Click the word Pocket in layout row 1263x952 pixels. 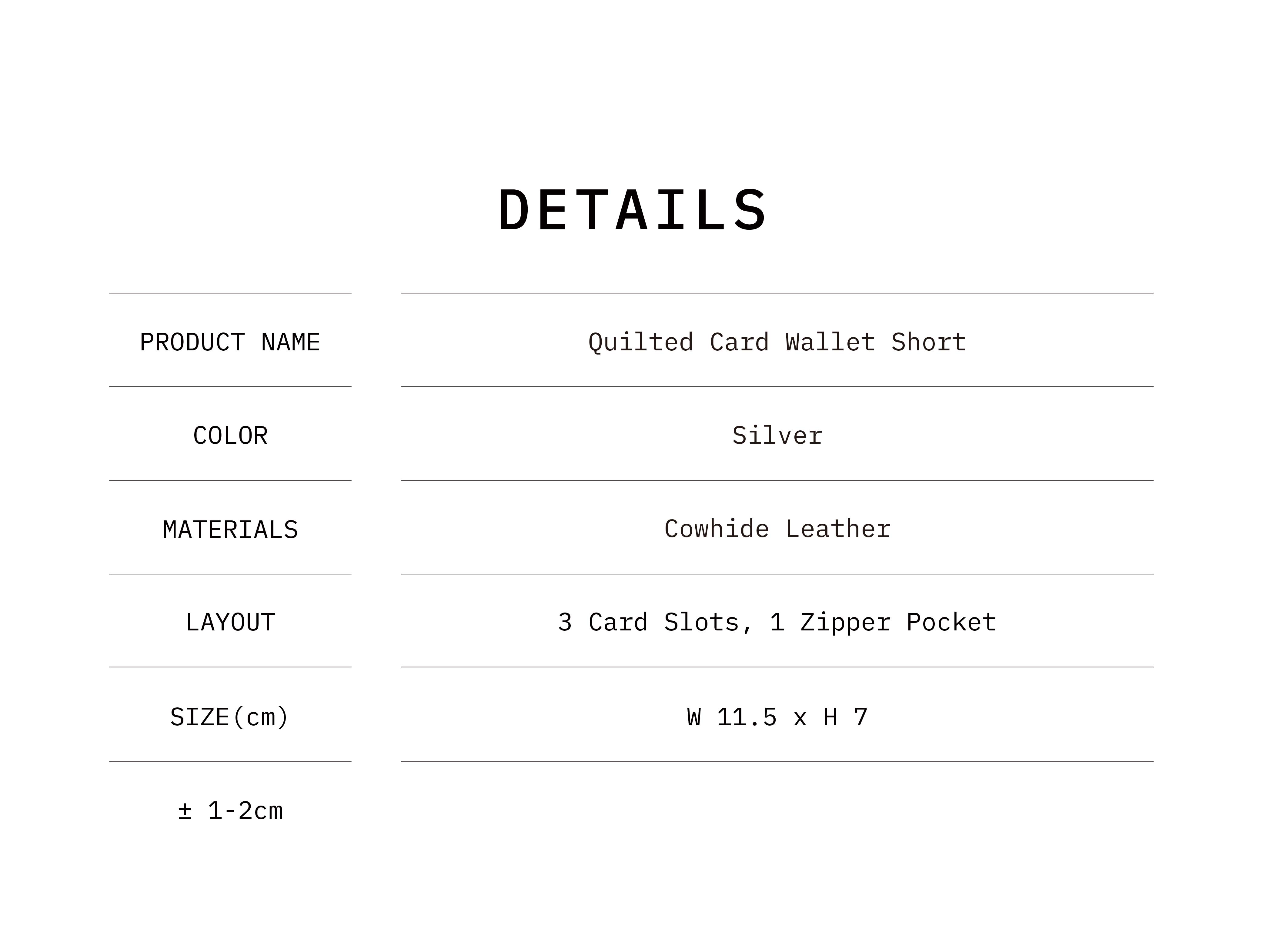pyautogui.click(x=951, y=623)
